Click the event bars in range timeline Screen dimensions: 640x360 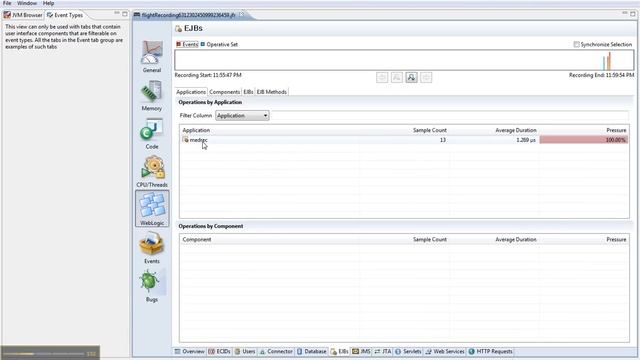point(607,61)
